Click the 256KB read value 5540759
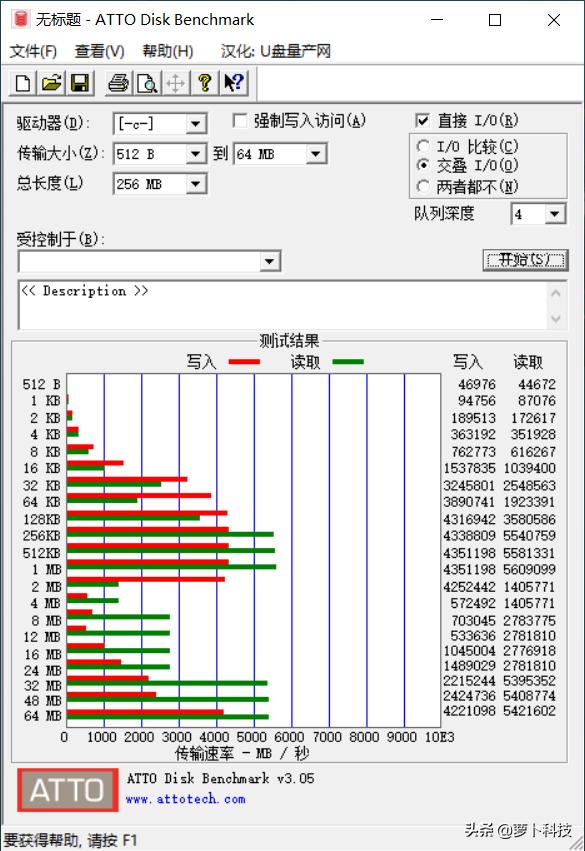 (x=530, y=536)
